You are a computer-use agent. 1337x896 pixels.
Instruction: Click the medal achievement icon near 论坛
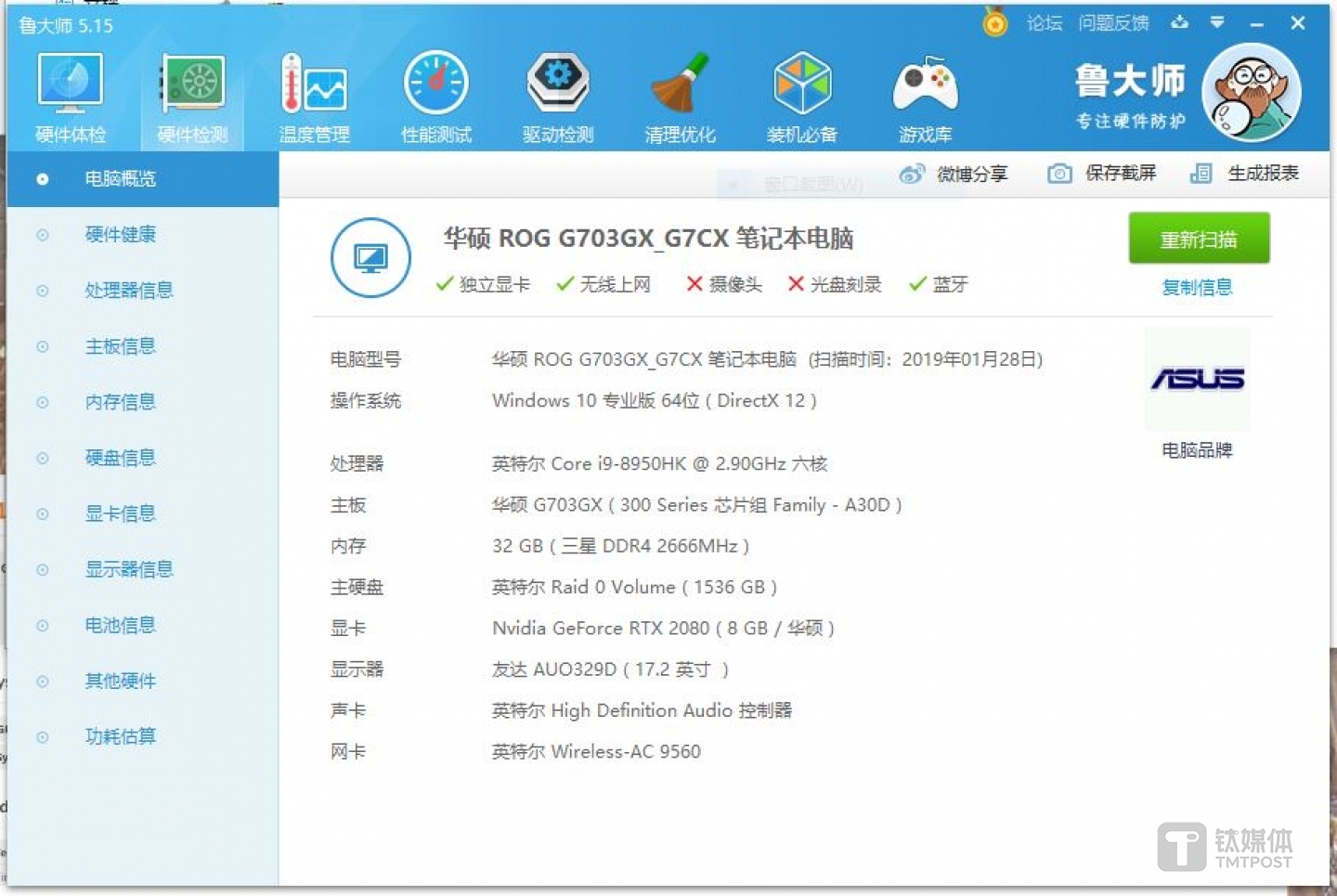tap(994, 23)
